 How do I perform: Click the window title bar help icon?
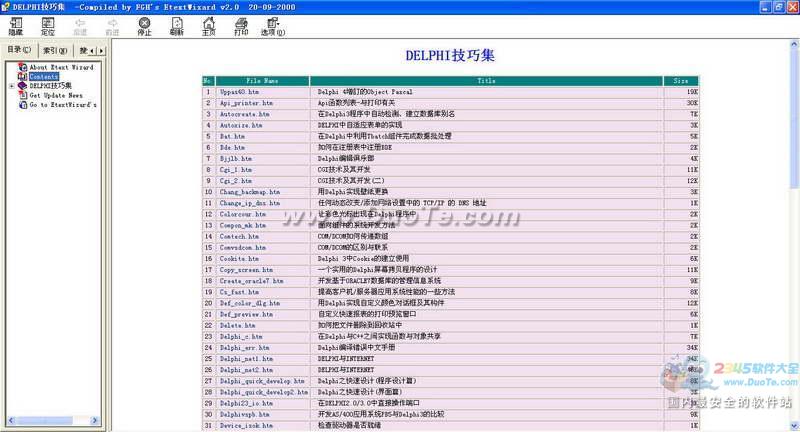5,7
